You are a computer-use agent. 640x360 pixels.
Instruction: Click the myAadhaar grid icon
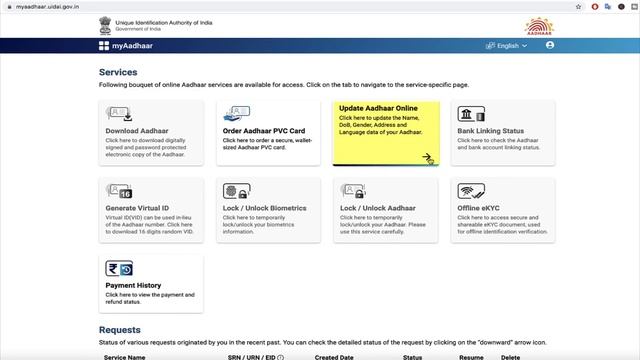tap(104, 46)
